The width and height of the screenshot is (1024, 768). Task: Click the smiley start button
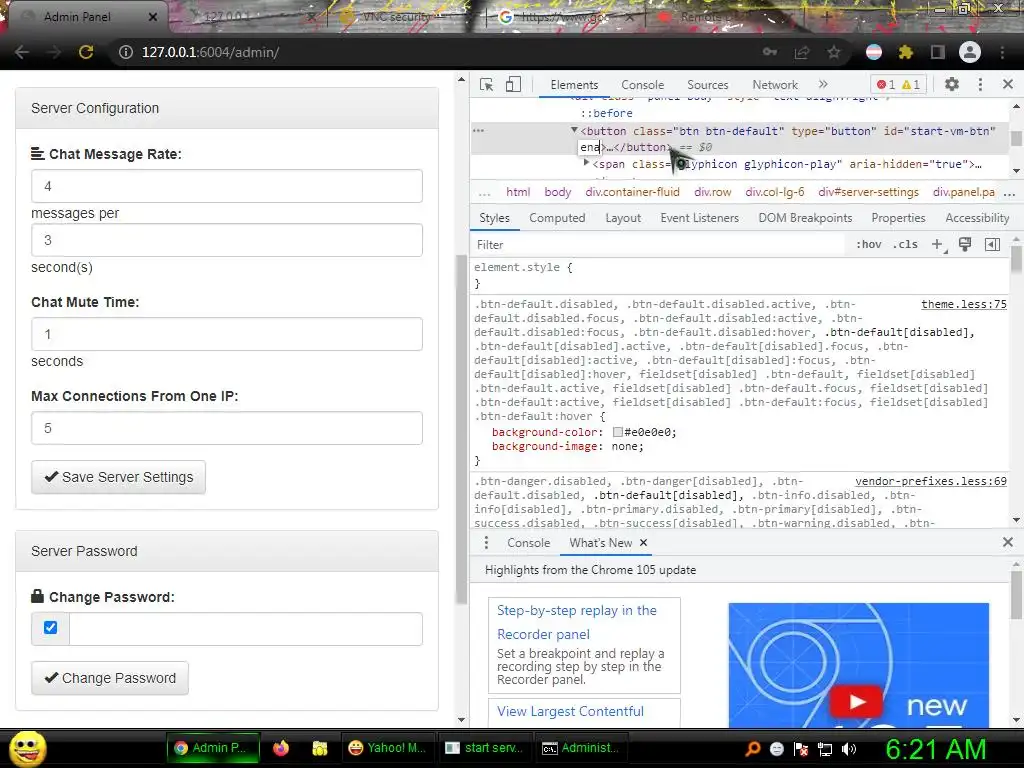click(x=27, y=748)
